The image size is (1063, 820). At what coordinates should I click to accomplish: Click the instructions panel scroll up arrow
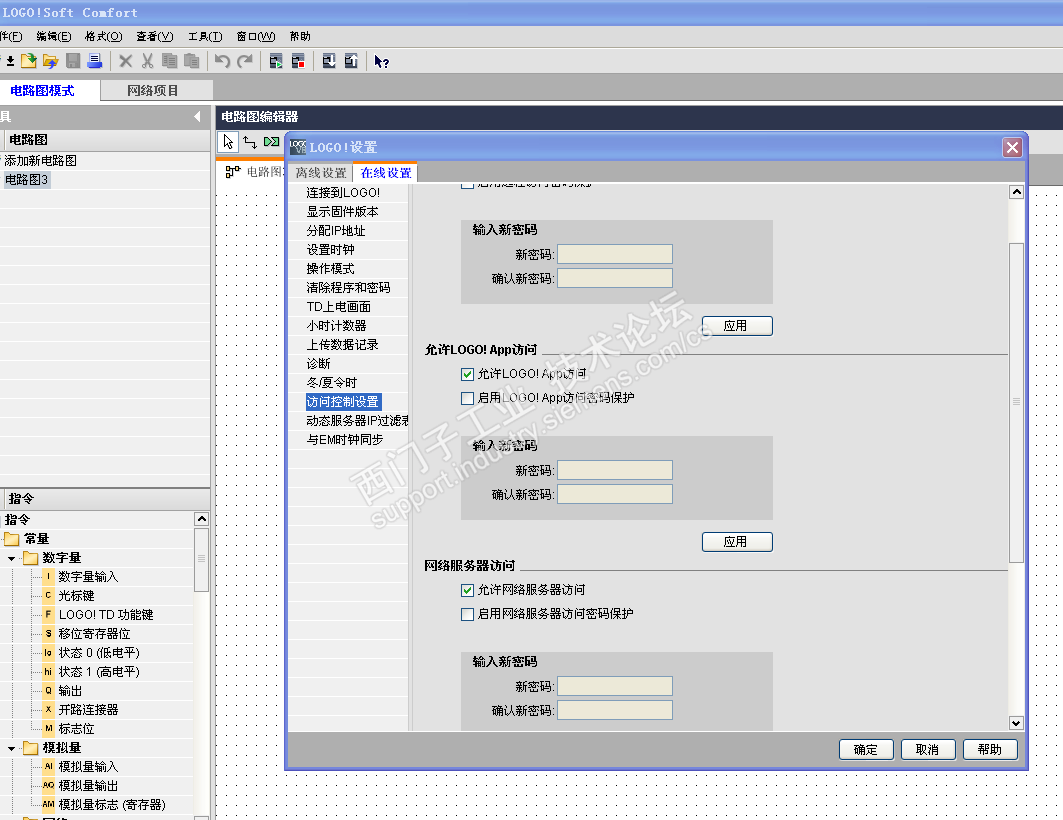pyautogui.click(x=201, y=519)
